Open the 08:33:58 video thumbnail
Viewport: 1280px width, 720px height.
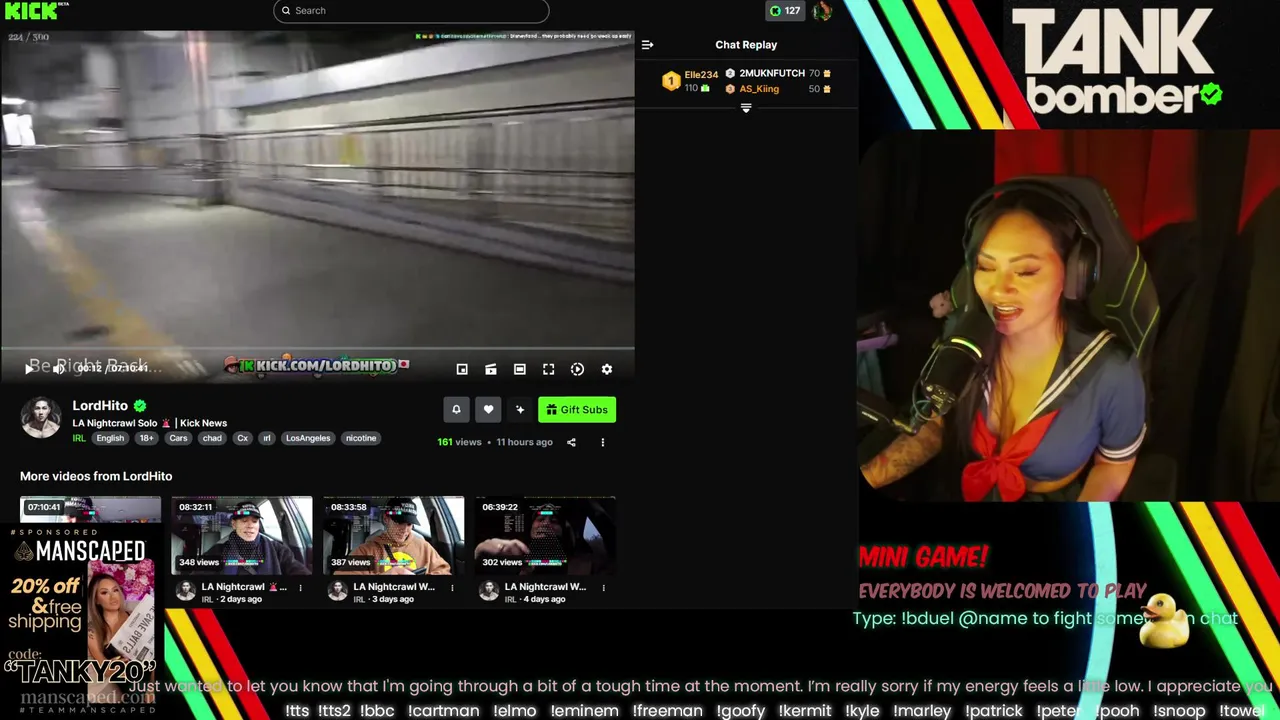pyautogui.click(x=393, y=535)
